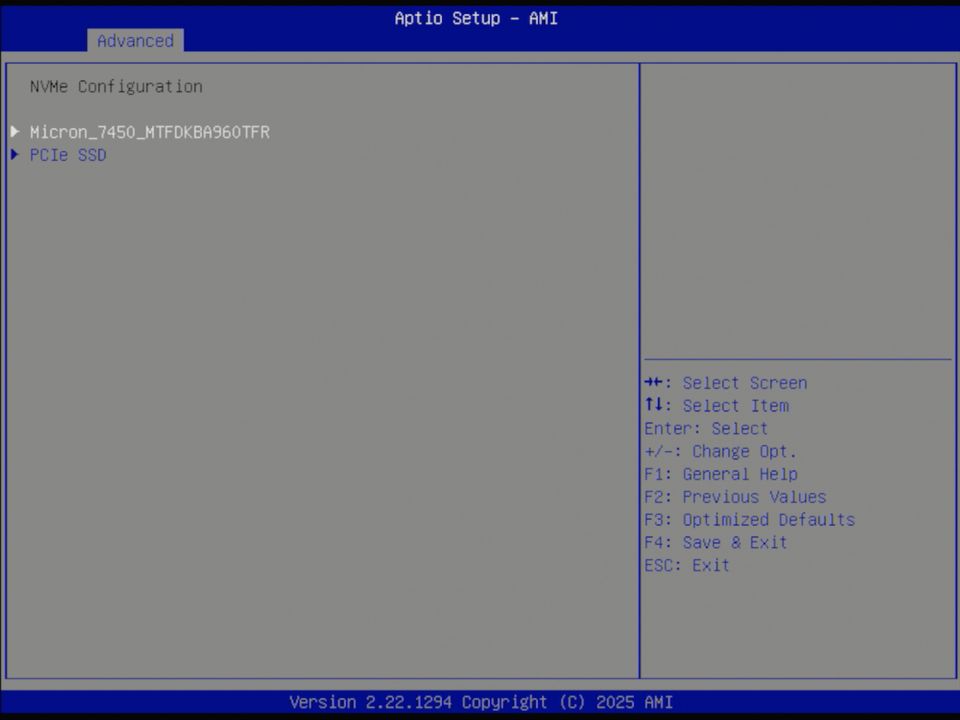Select the PCIe SSD device

(x=68, y=154)
